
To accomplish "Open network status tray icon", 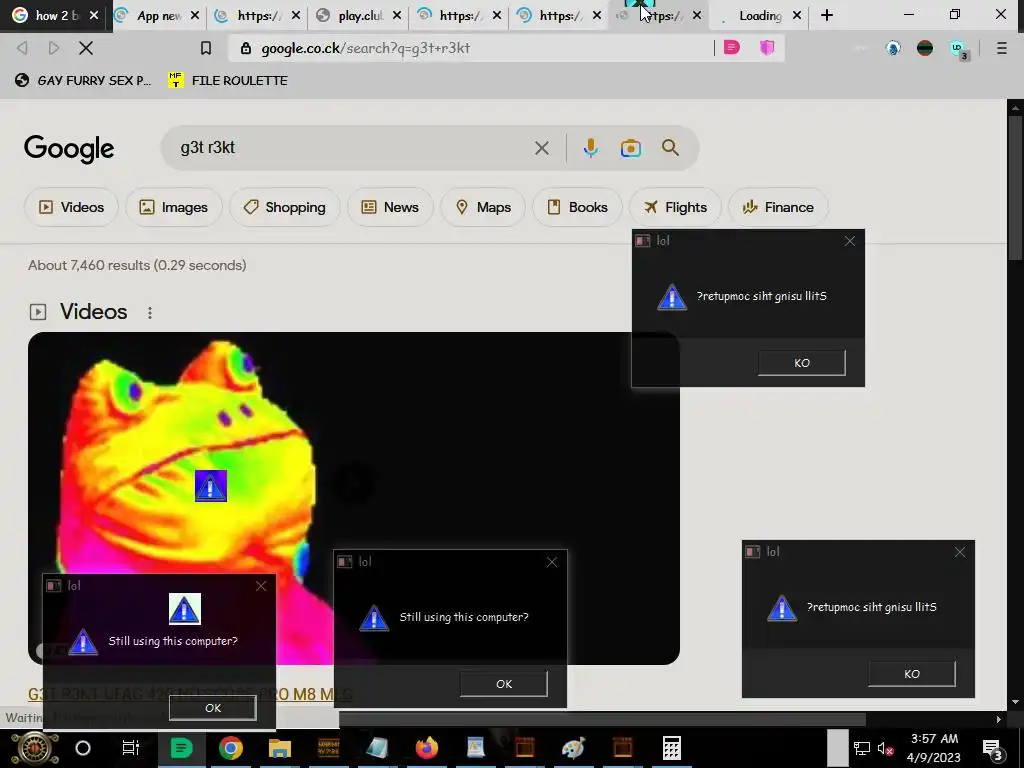I will 861,749.
